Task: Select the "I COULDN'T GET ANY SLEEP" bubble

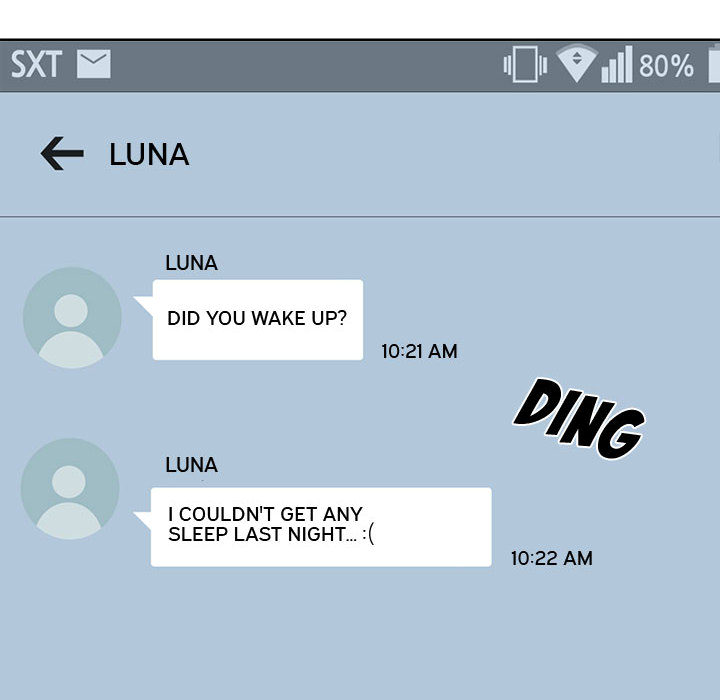Action: point(320,526)
